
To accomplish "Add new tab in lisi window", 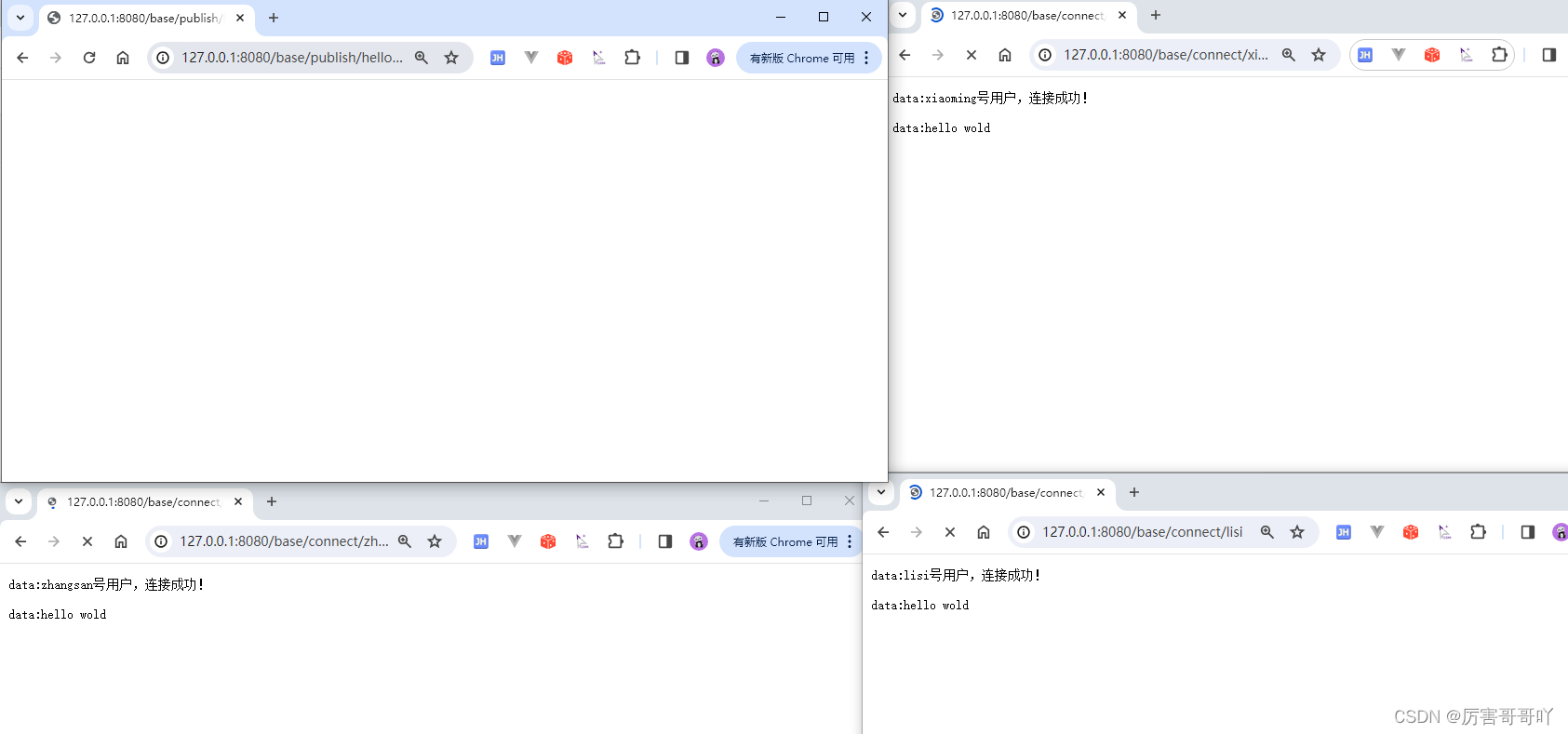I will click(x=1134, y=492).
